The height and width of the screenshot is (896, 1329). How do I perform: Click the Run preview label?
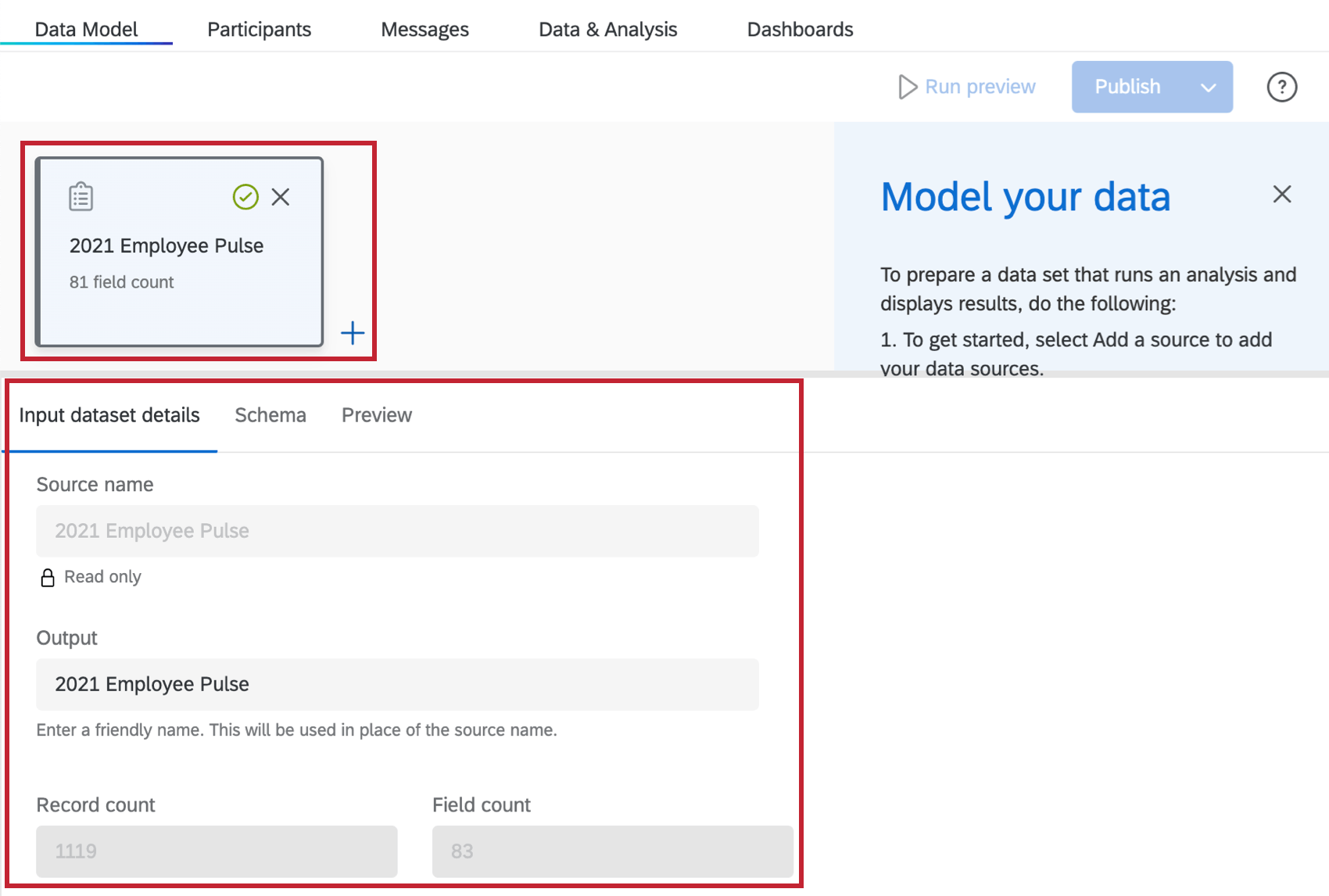(980, 87)
